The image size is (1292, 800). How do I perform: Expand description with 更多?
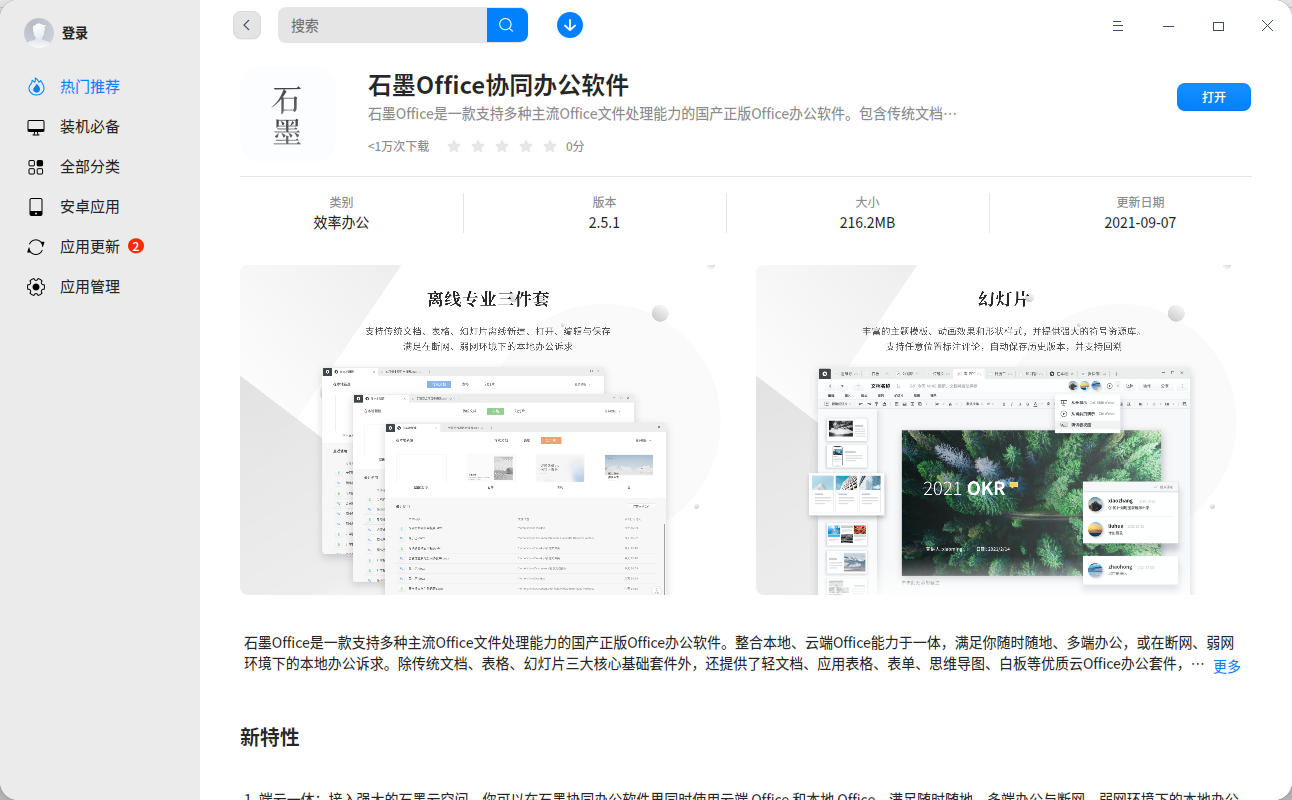(1227, 666)
